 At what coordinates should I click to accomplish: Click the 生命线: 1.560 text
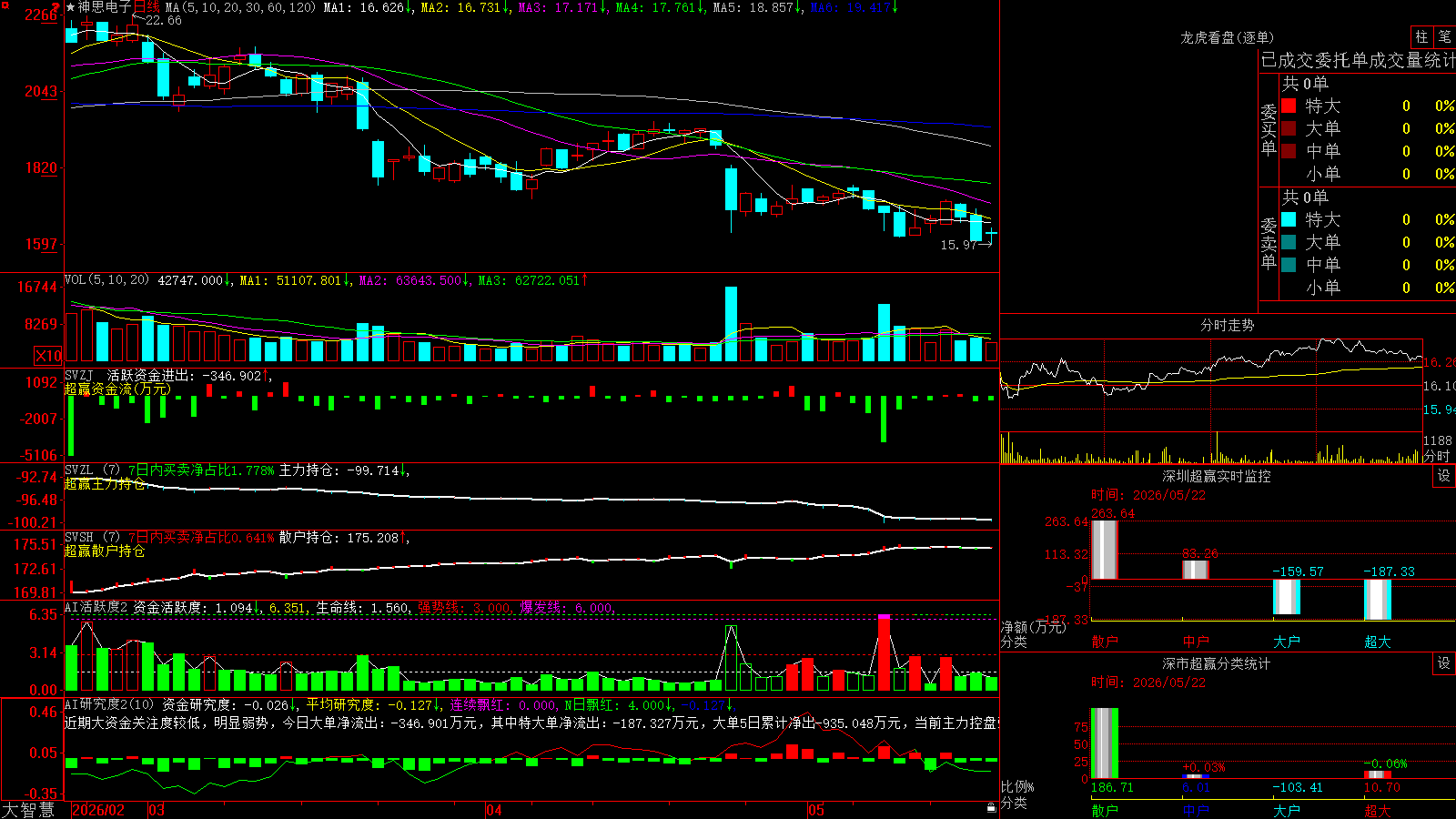click(362, 608)
